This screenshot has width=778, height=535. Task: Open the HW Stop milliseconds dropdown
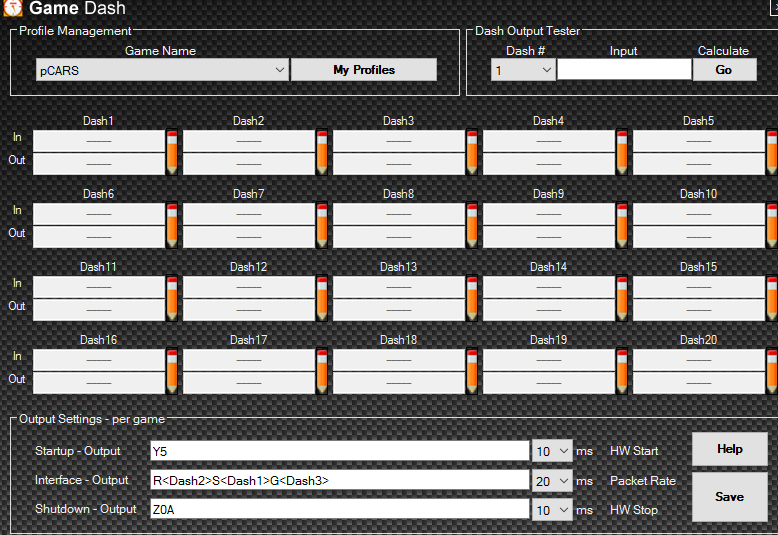click(552, 510)
